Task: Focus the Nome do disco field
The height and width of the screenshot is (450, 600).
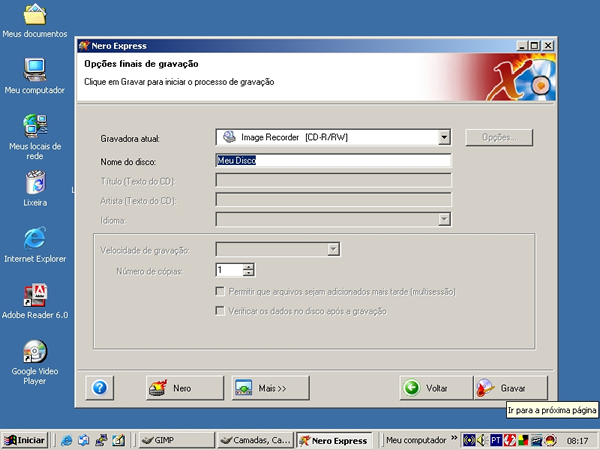Action: [x=333, y=160]
